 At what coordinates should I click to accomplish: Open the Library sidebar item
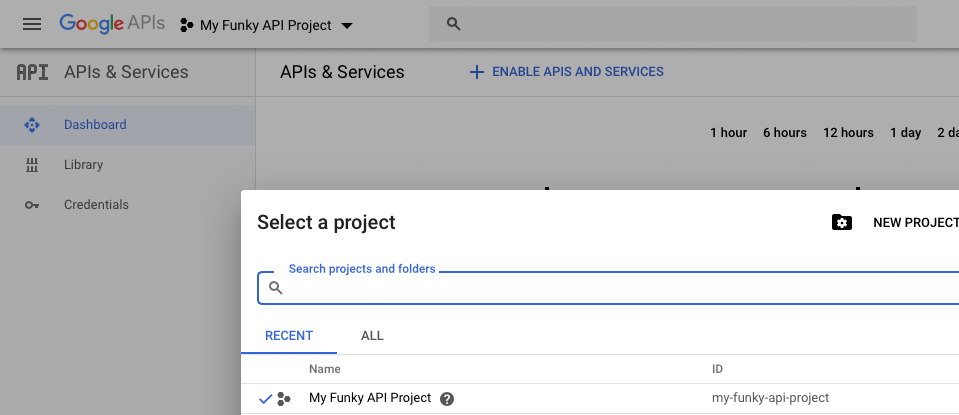(x=127, y=165)
